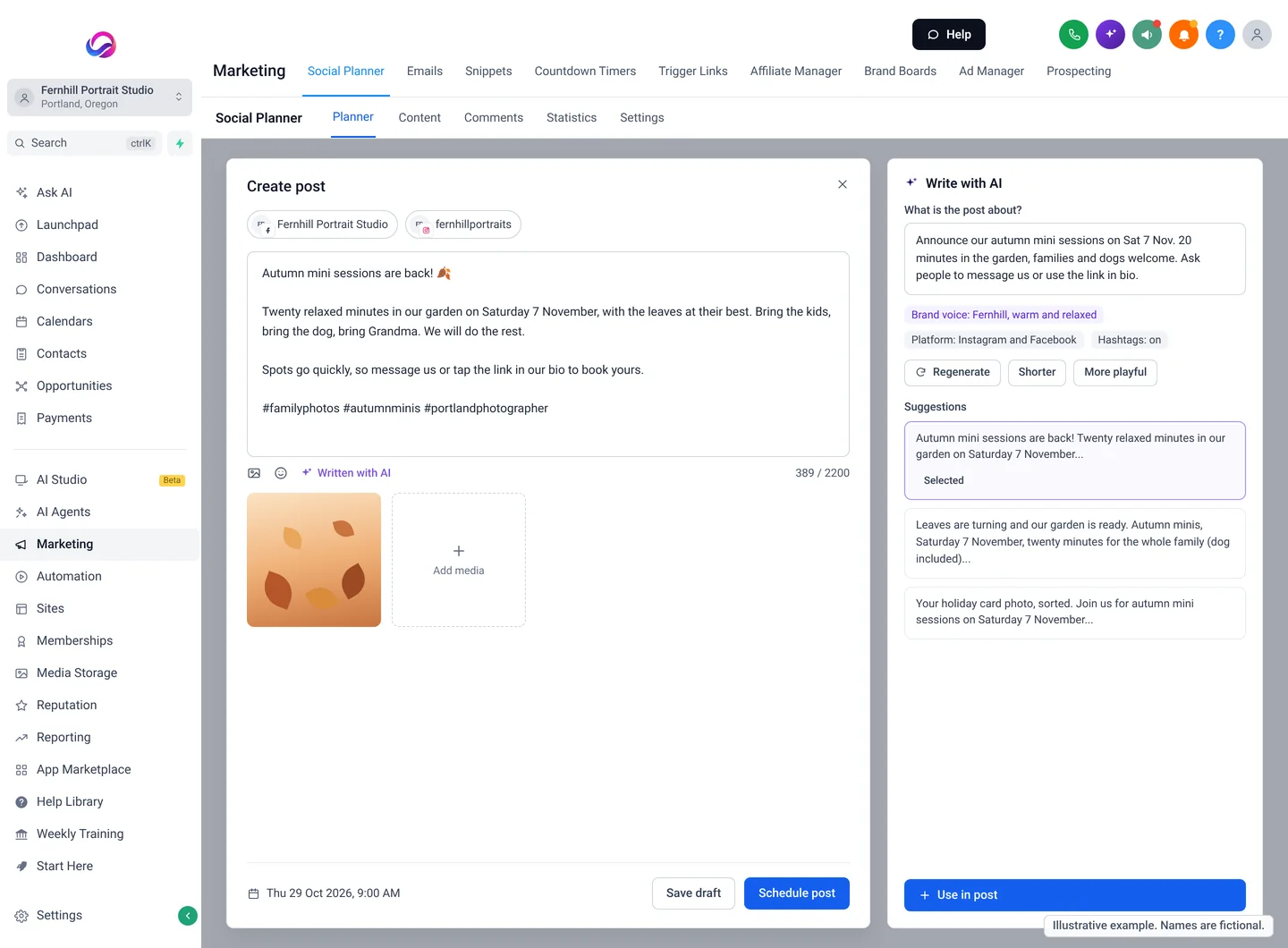Open the purple AI sparkle icon

1110,35
